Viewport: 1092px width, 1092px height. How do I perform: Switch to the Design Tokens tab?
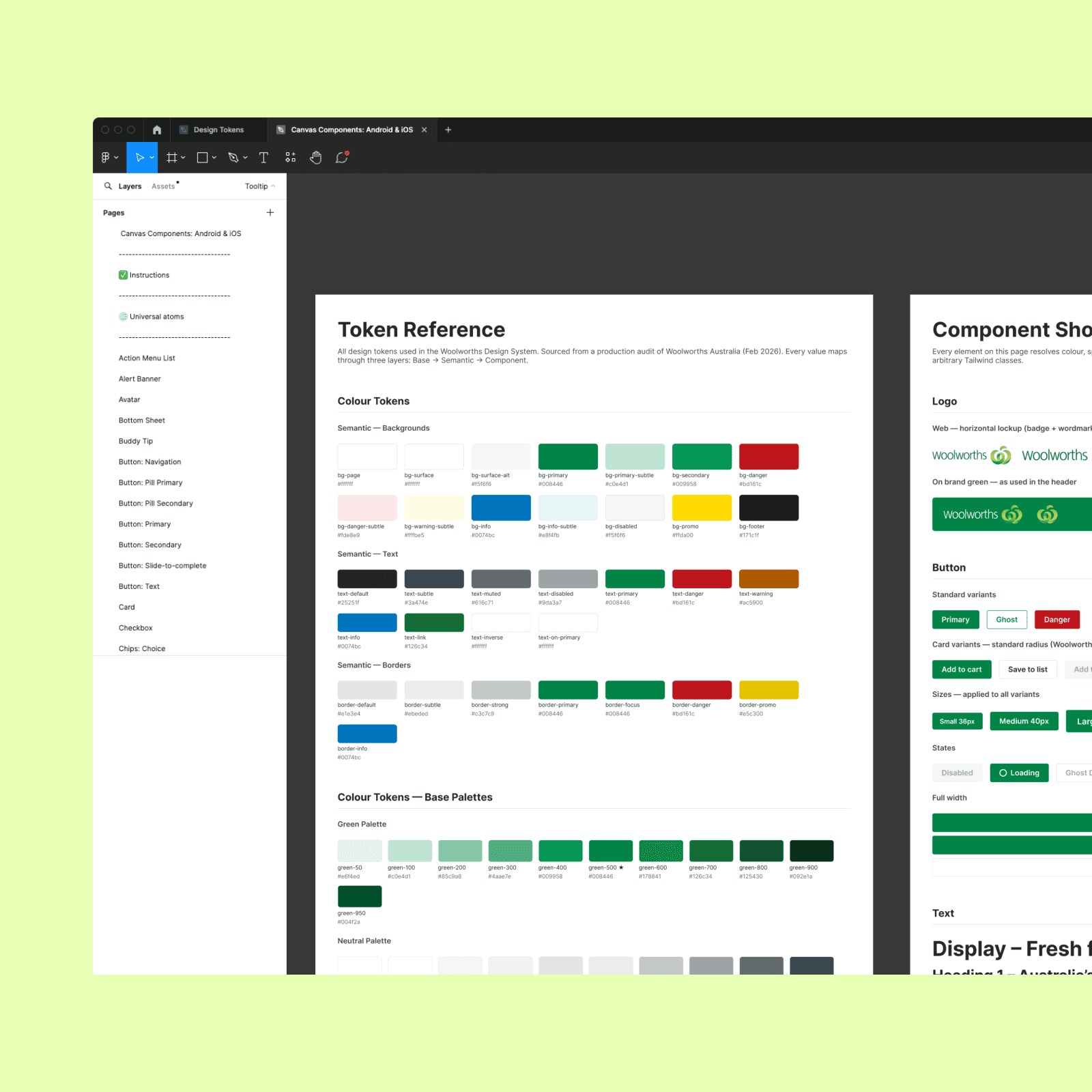pos(218,130)
